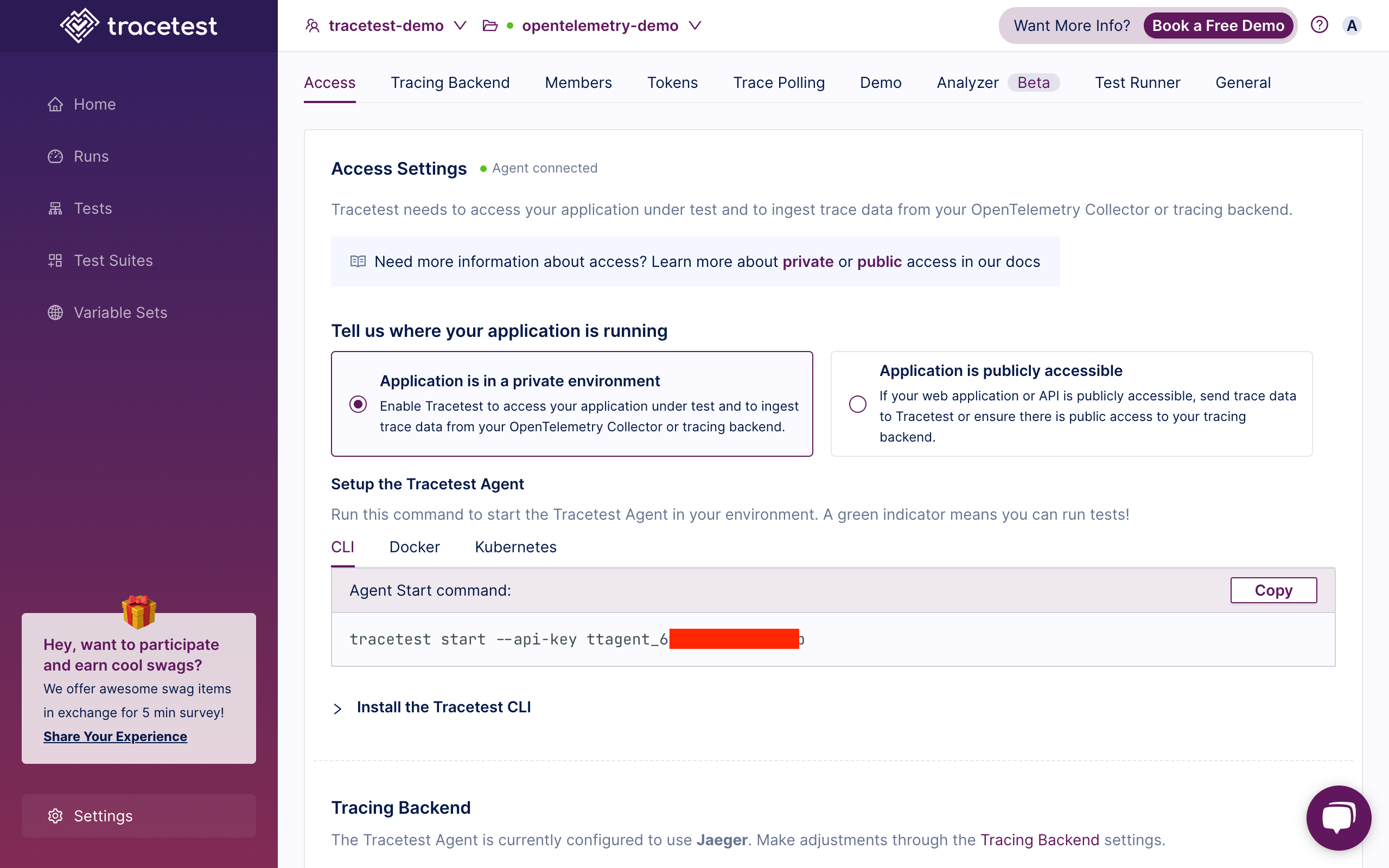
Task: Select the private environment radio button
Action: [x=357, y=403]
